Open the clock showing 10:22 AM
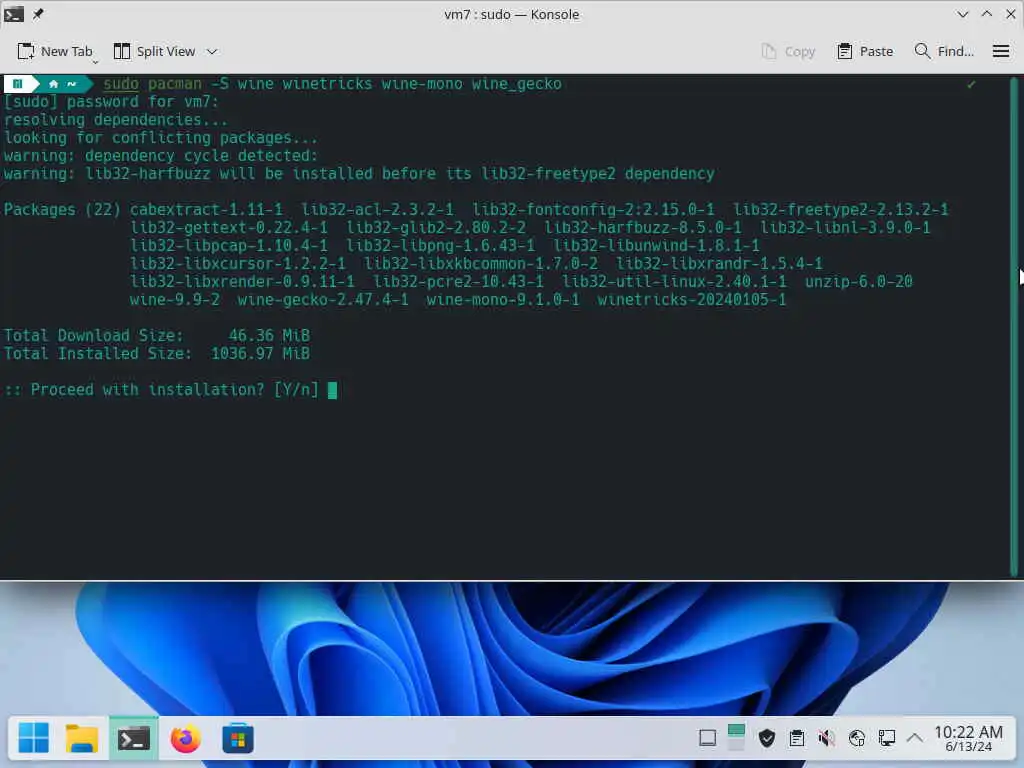The width and height of the screenshot is (1024, 768). pyautogui.click(x=968, y=739)
